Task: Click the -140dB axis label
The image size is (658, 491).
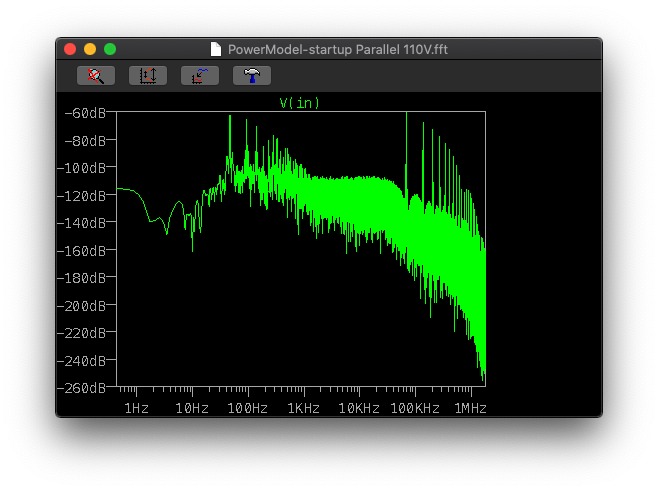Action: click(x=82, y=223)
